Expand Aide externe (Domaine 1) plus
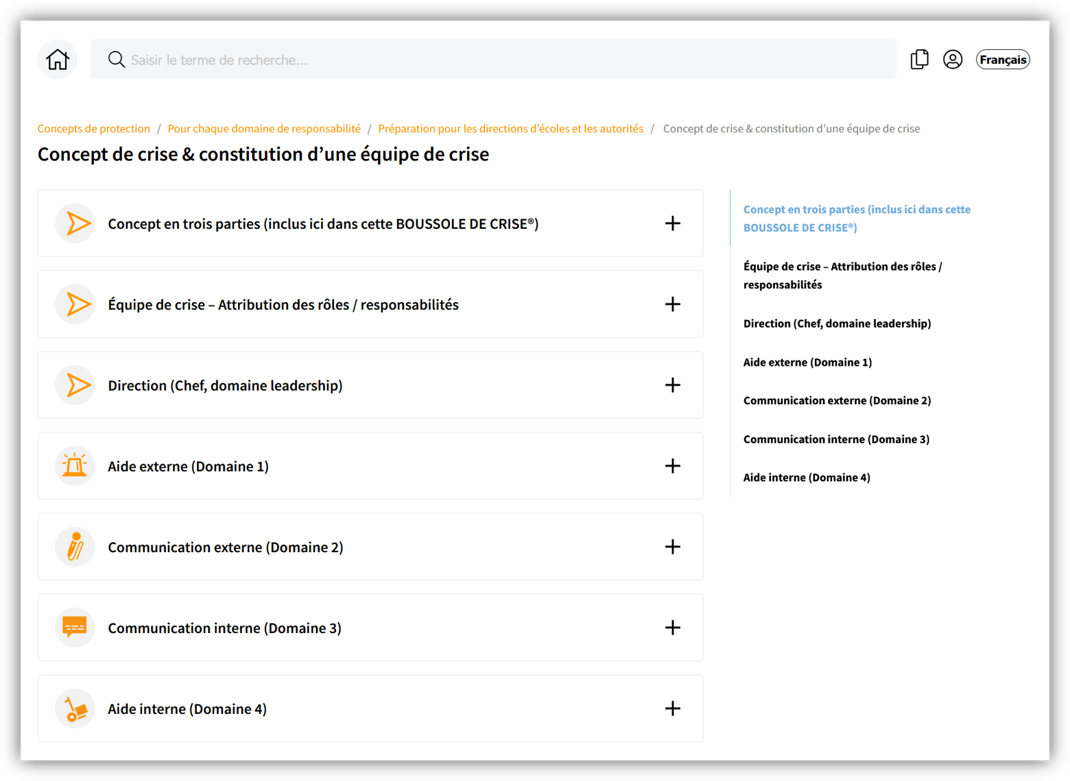 tap(673, 466)
